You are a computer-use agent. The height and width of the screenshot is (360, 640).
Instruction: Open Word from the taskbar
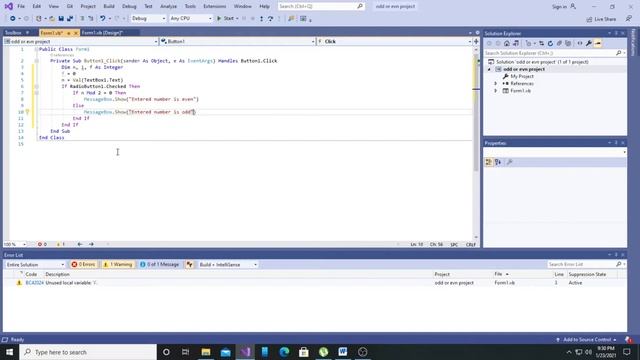tap(342, 352)
